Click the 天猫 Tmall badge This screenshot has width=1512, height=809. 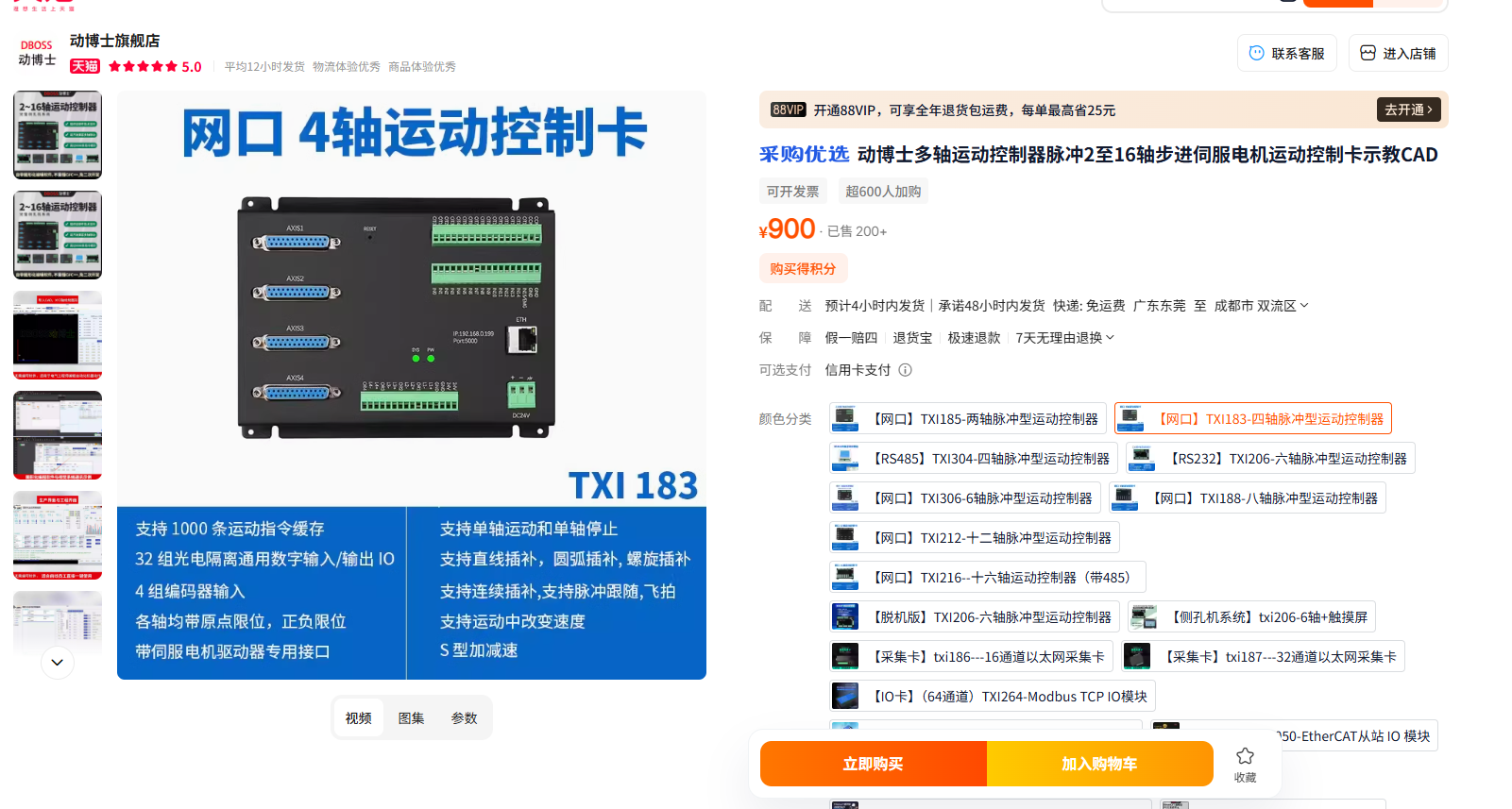point(85,66)
